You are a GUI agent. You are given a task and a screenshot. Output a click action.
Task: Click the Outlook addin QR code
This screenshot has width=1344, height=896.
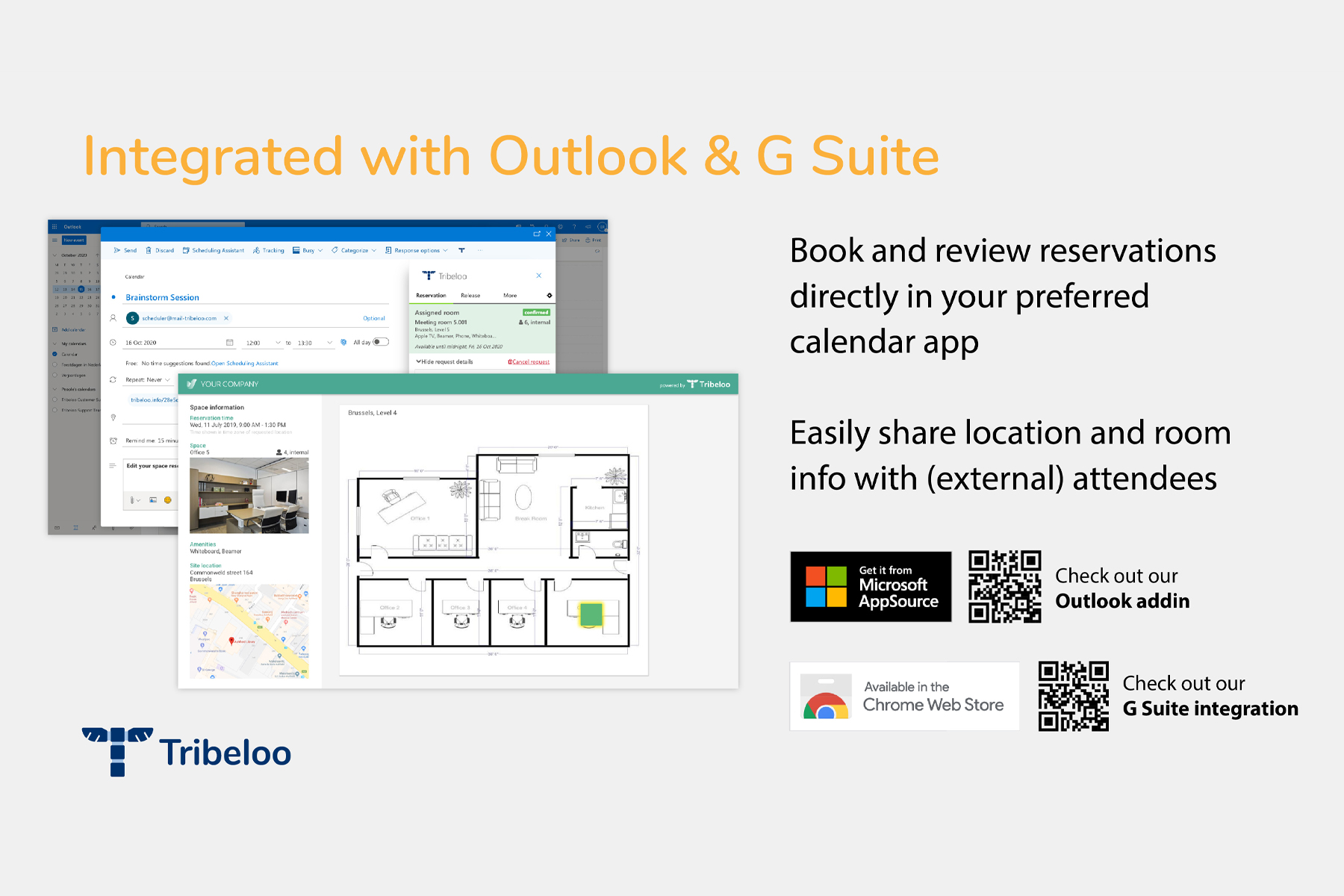pos(1005,587)
